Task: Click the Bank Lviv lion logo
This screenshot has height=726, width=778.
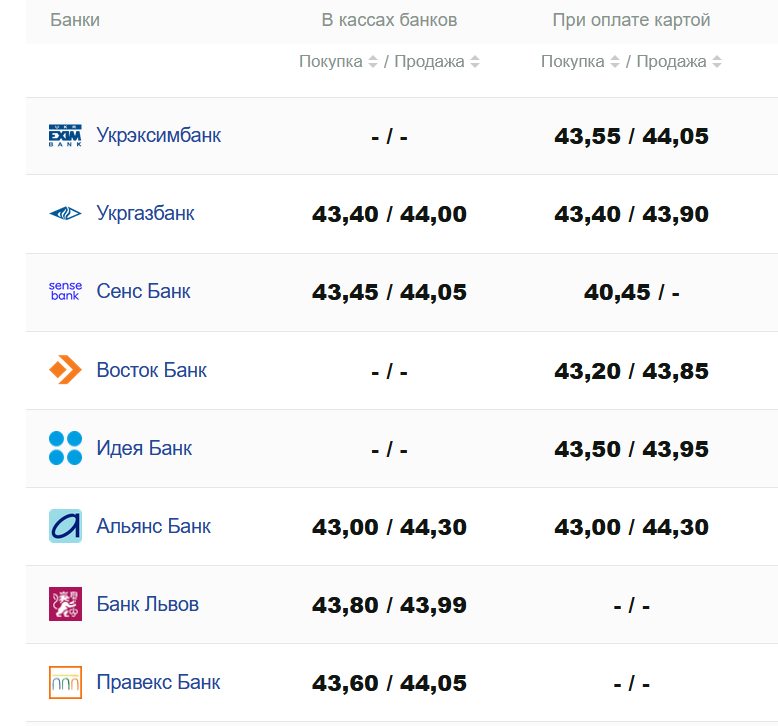Action: coord(65,604)
